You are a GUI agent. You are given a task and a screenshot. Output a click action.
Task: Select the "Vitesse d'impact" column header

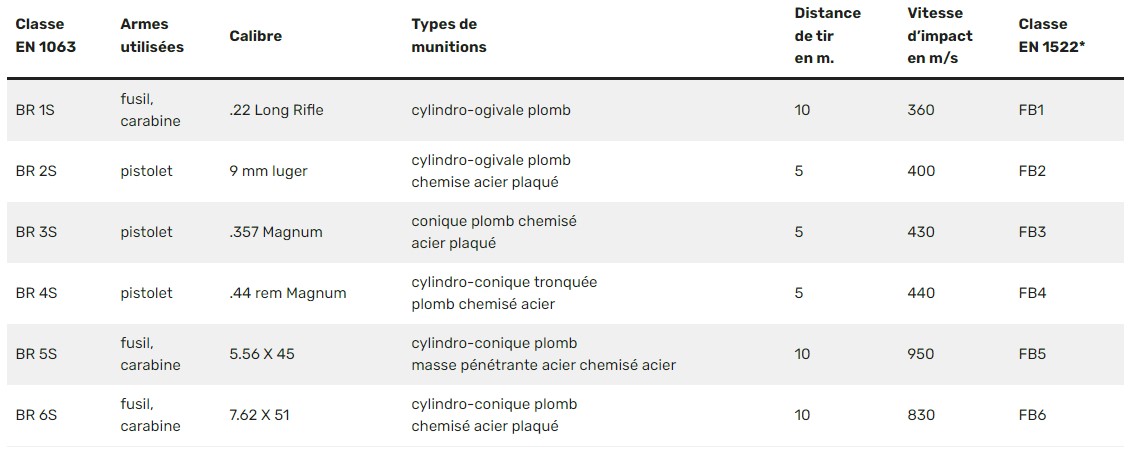(x=939, y=35)
